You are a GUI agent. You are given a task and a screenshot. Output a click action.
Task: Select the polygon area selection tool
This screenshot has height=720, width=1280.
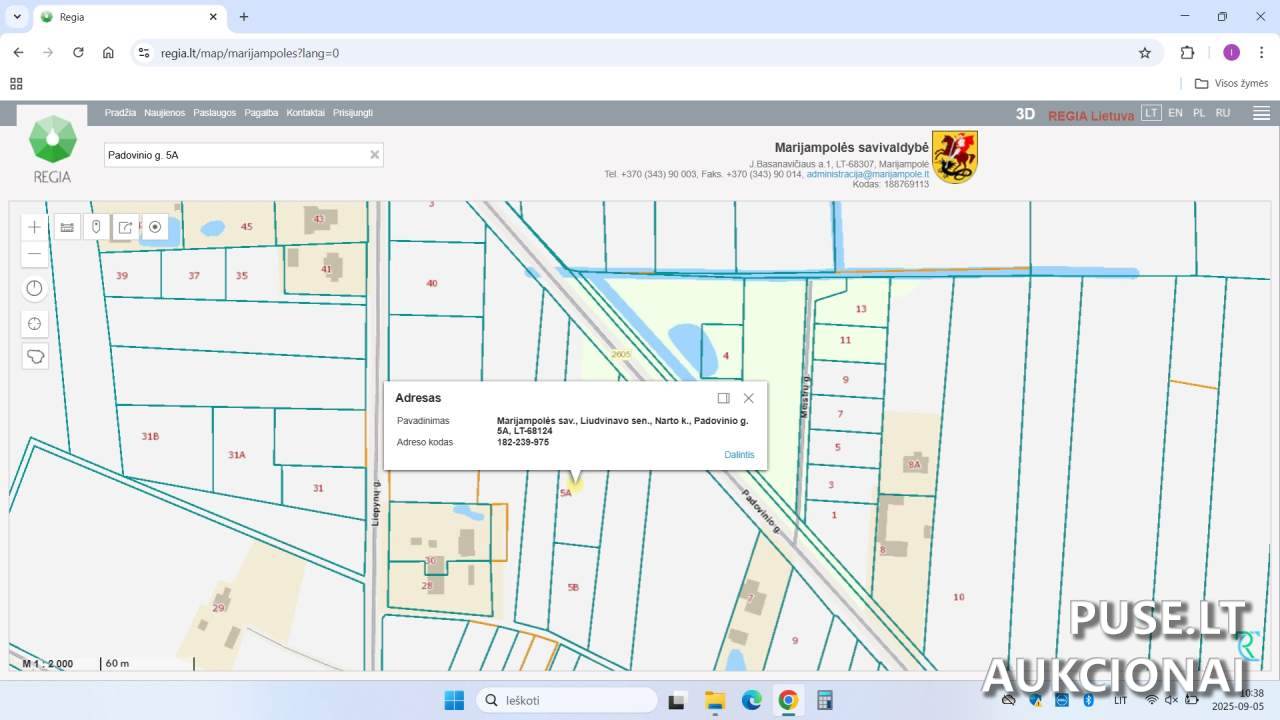(x=35, y=356)
